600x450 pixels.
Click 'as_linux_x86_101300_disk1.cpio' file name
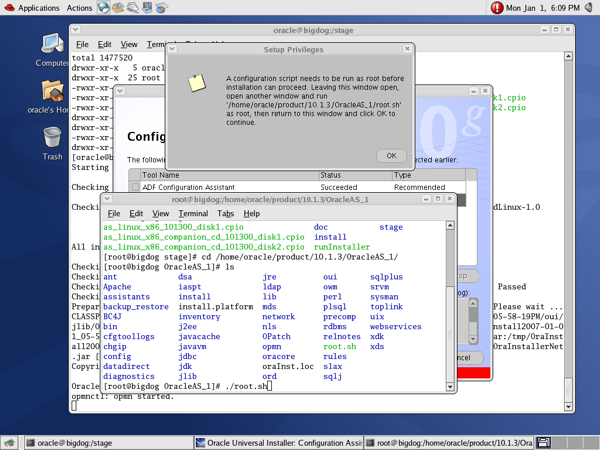[173, 227]
